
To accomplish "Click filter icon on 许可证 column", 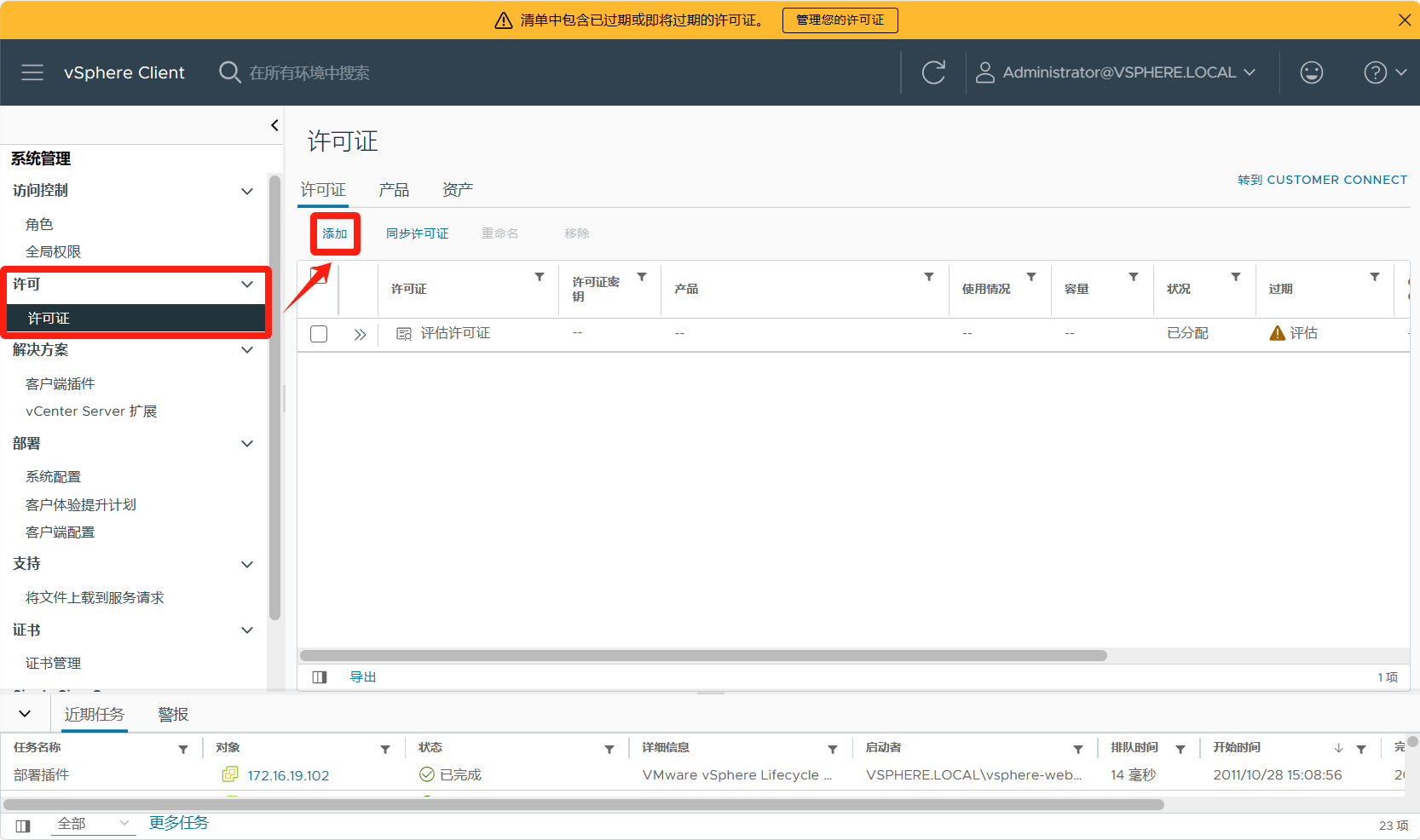I will [540, 277].
